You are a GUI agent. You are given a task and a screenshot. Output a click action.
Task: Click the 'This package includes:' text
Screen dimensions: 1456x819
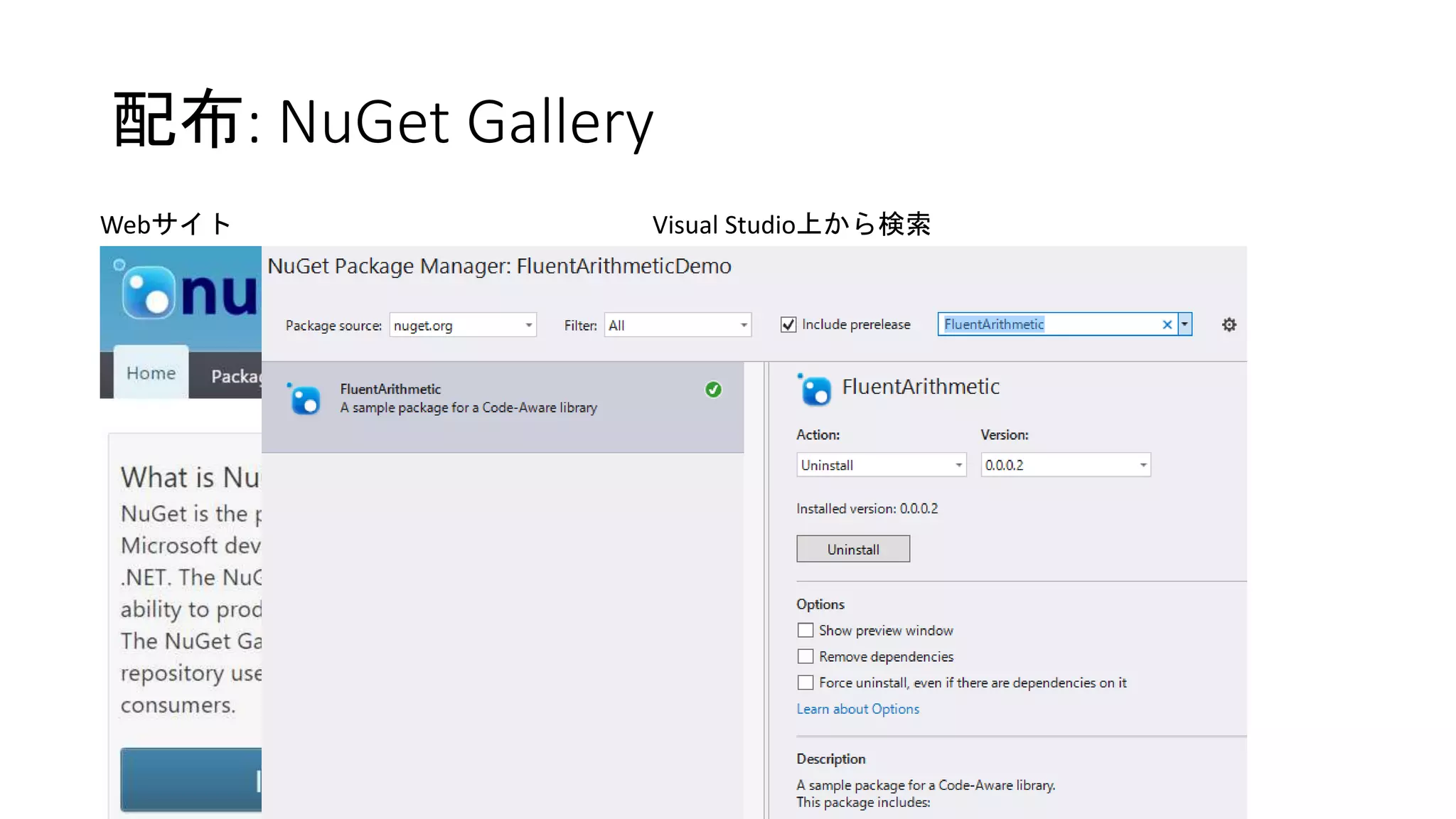pos(863,802)
